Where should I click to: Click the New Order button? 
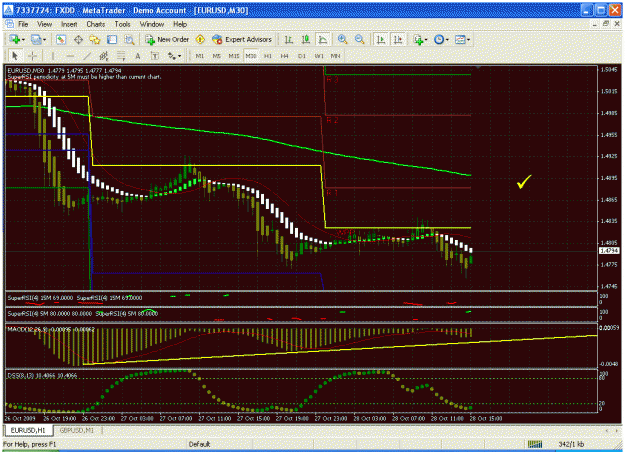(167, 39)
